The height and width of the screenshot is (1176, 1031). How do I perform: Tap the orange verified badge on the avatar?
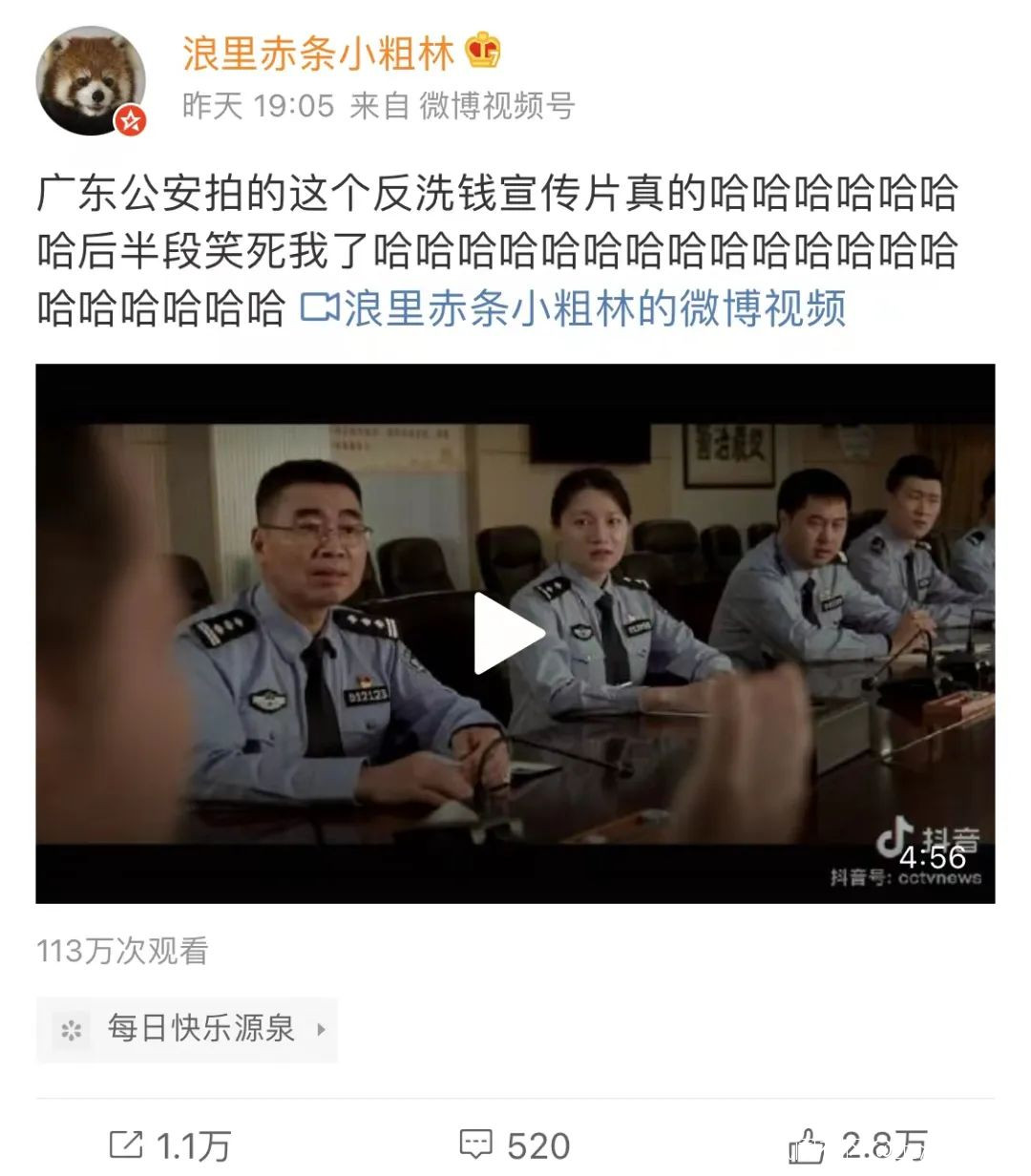pos(131,120)
